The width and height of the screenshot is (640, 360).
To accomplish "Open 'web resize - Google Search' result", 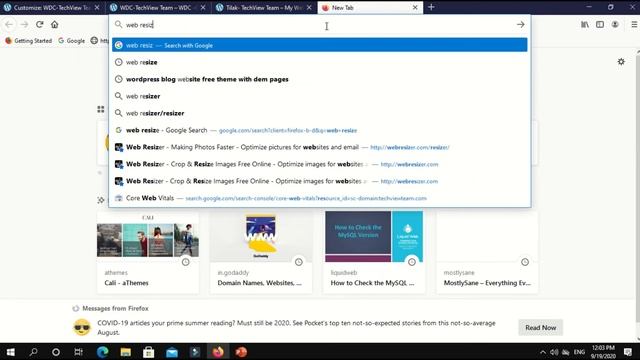I will [320, 130].
